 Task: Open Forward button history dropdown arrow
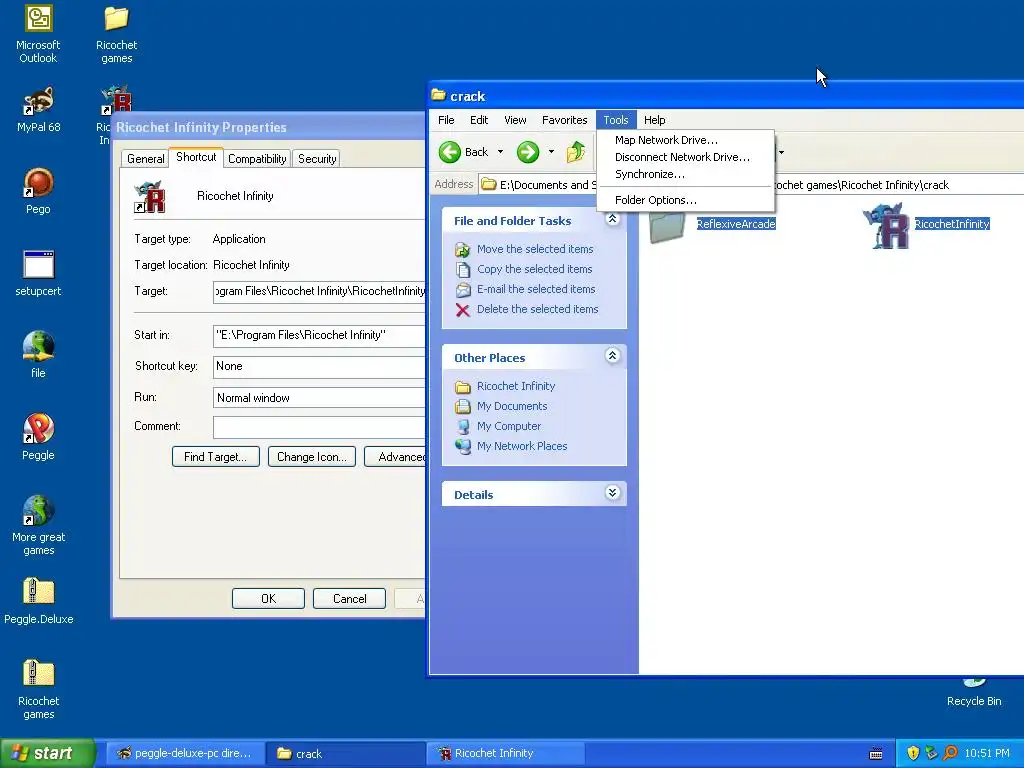(551, 152)
